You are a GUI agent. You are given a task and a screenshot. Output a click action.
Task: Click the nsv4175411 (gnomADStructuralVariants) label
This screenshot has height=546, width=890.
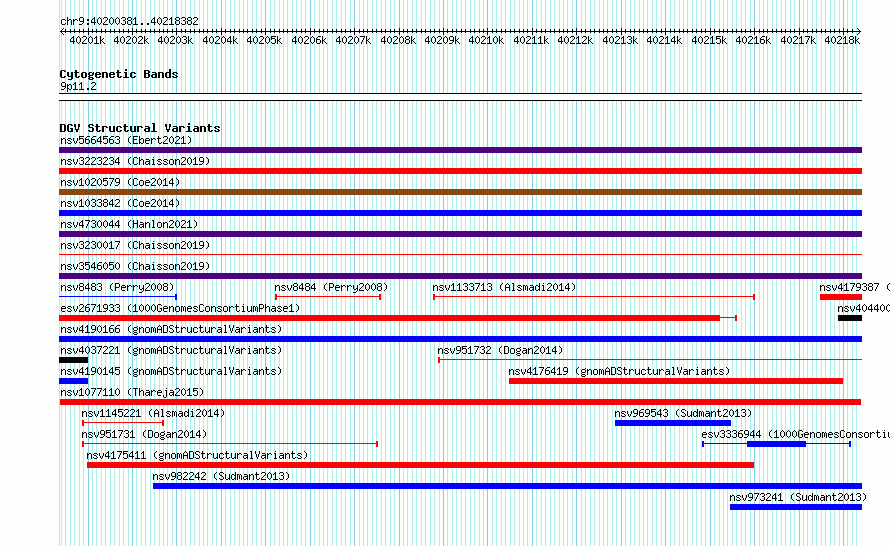click(197, 455)
